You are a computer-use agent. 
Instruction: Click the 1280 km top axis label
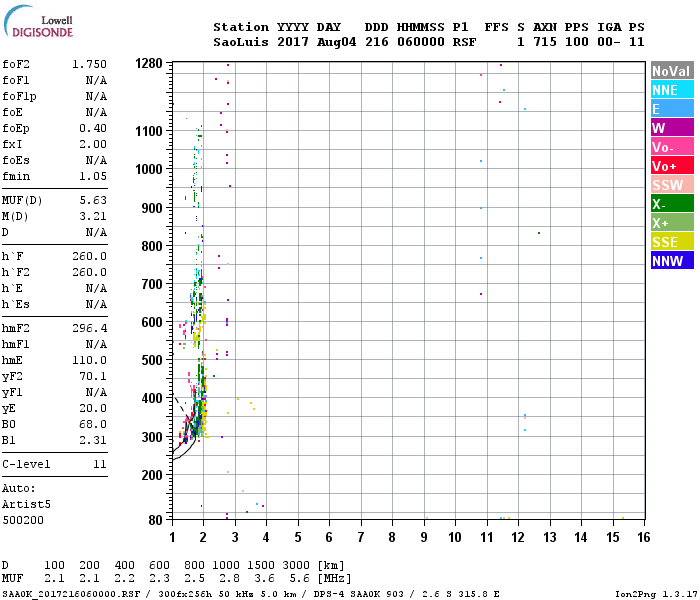149,63
